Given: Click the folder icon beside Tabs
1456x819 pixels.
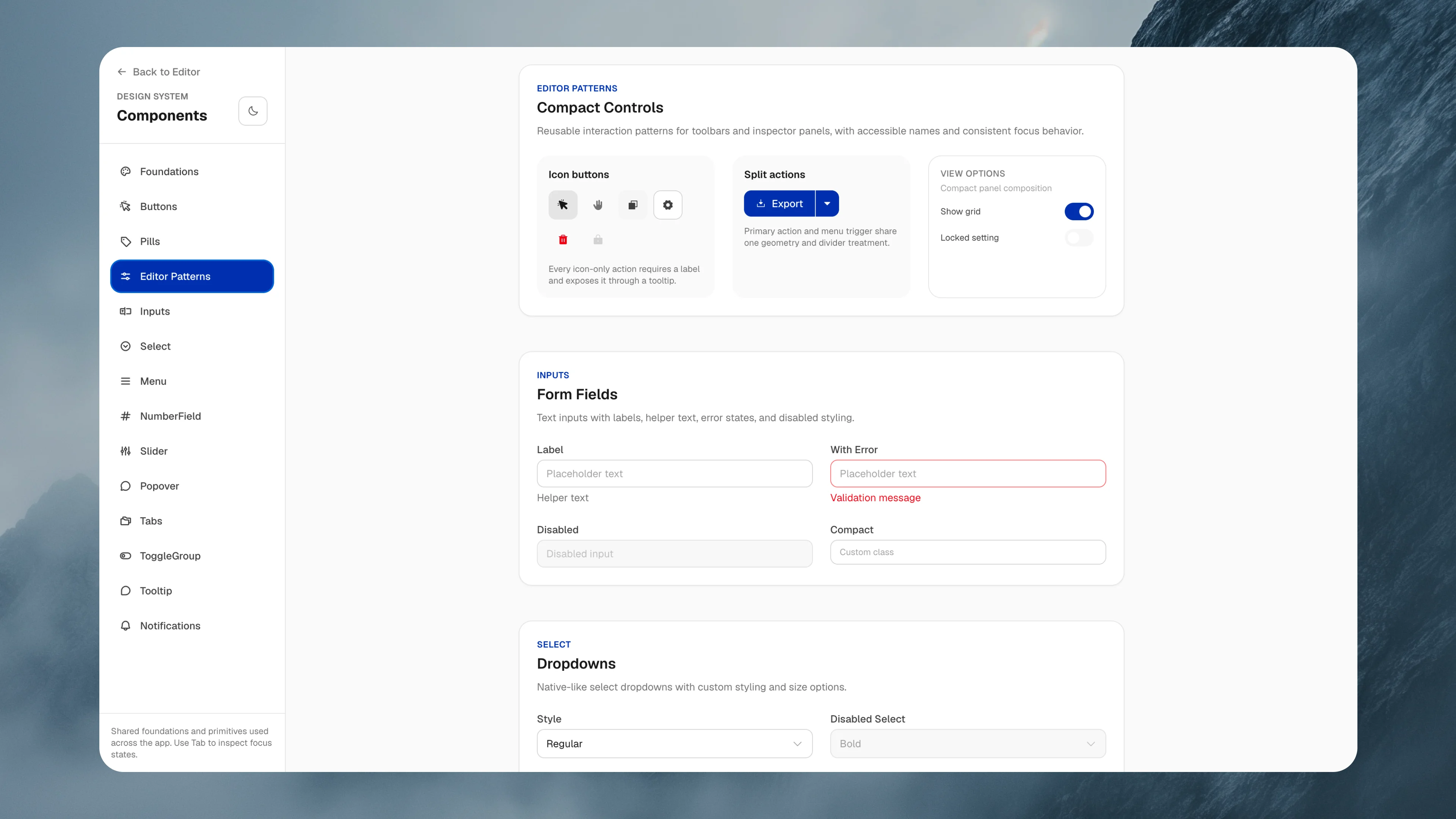Looking at the screenshot, I should pyautogui.click(x=126, y=521).
